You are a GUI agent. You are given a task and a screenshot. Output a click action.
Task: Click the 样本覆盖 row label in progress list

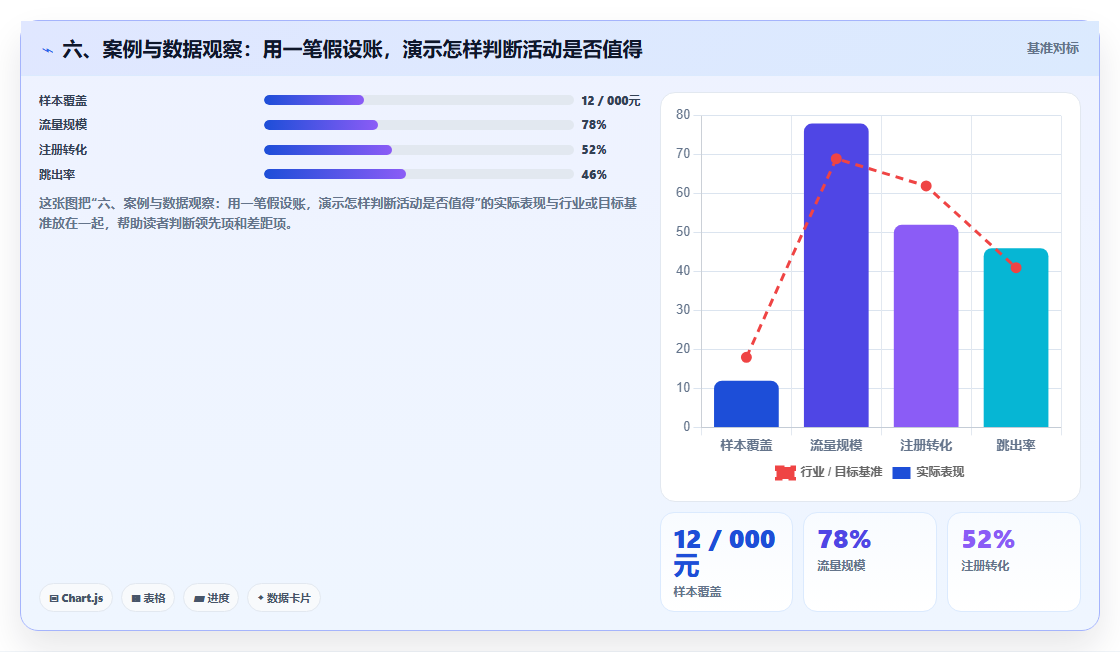point(63,101)
